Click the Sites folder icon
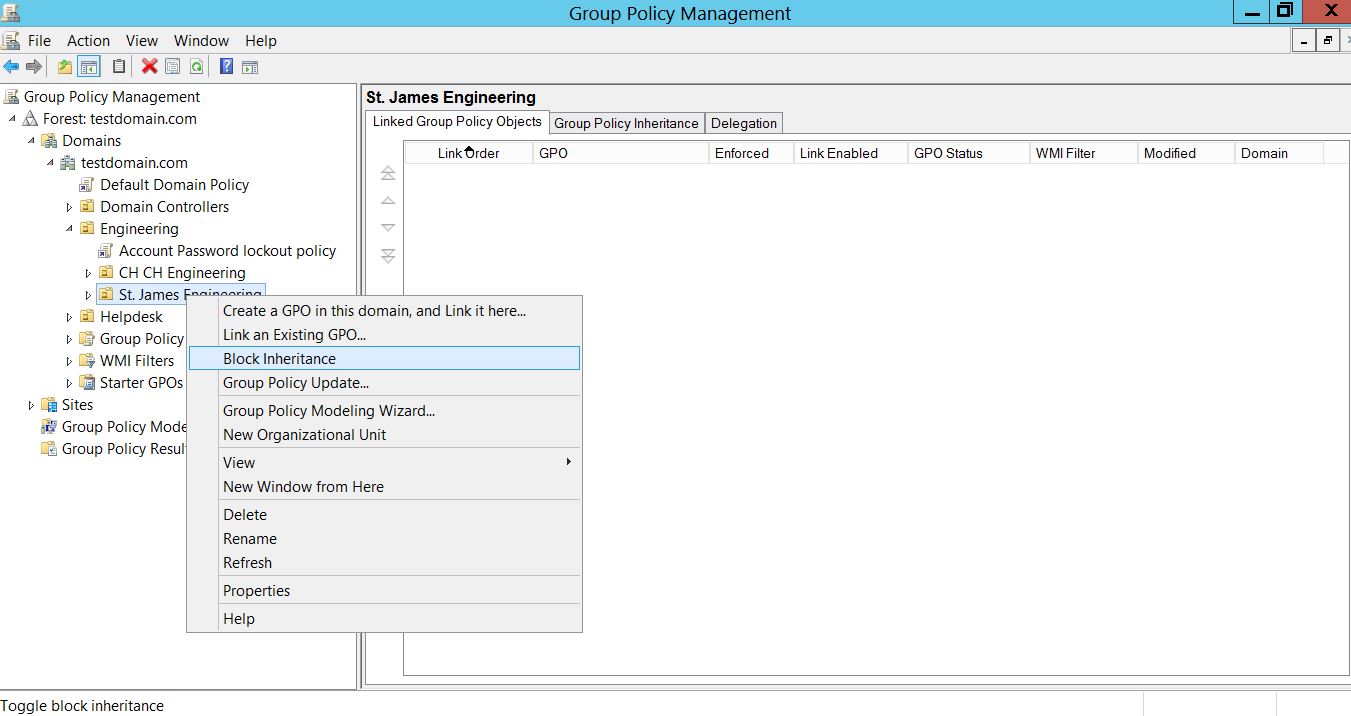The image size is (1351, 716). (x=50, y=405)
